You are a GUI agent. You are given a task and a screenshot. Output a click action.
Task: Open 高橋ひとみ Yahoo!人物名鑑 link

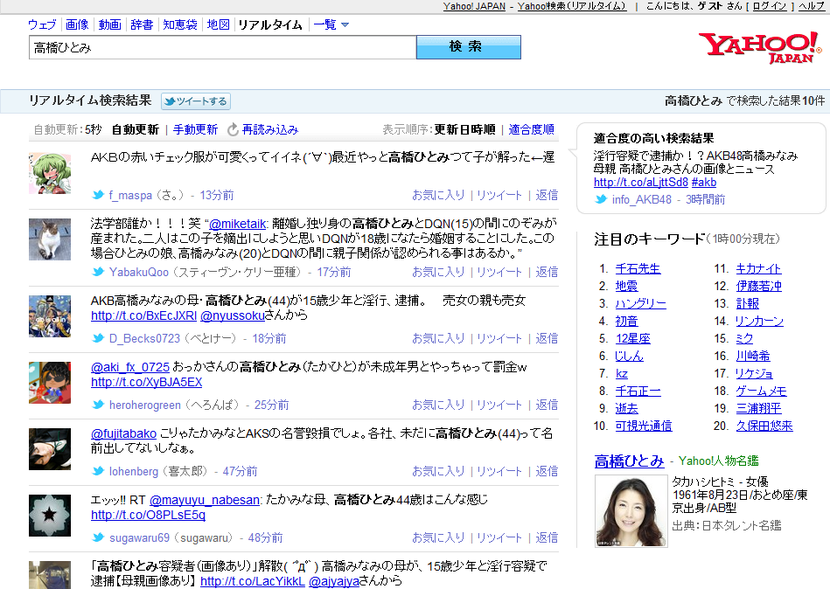click(629, 461)
